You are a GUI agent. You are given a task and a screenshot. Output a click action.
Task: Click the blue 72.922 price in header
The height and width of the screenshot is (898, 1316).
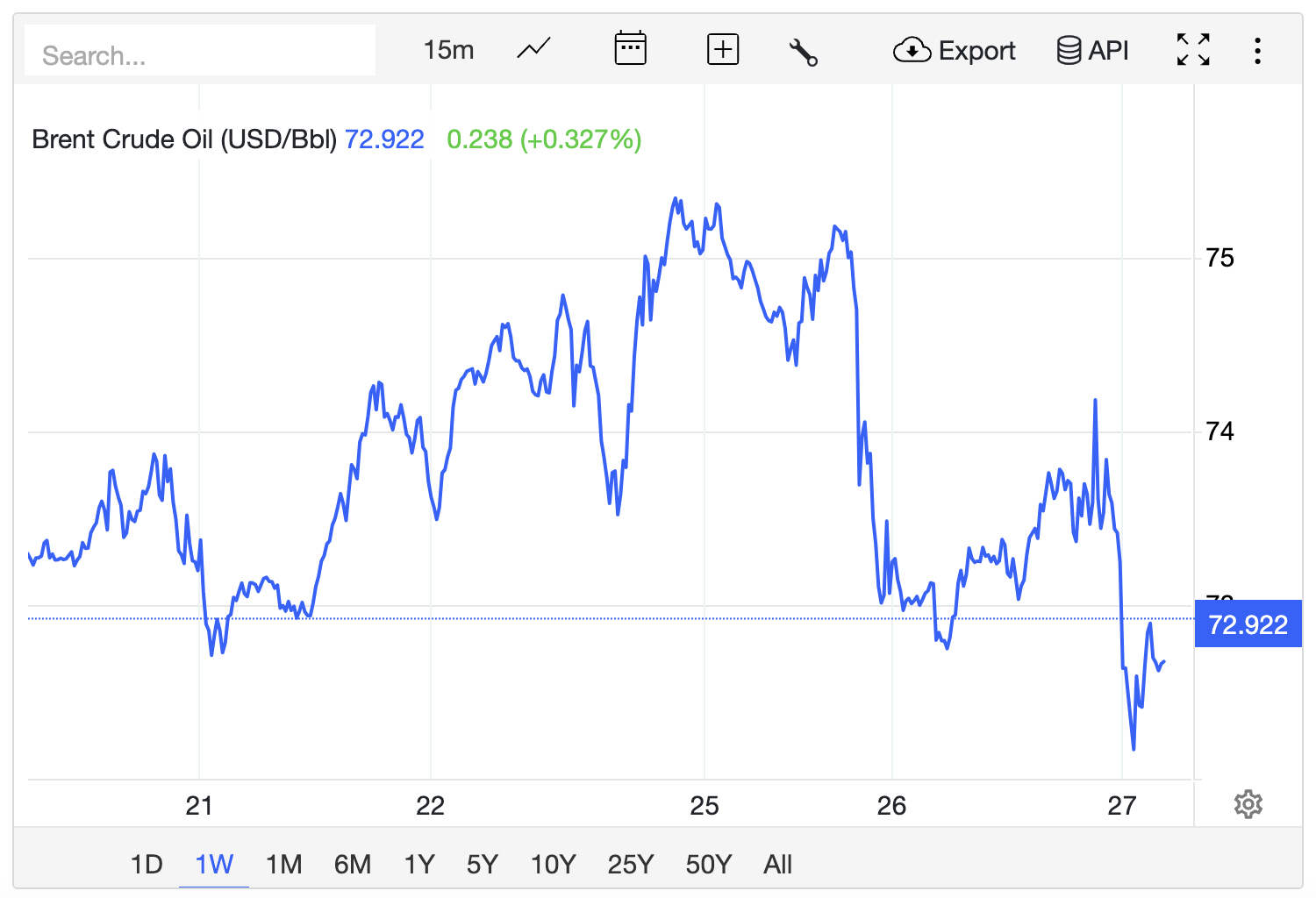click(x=384, y=139)
